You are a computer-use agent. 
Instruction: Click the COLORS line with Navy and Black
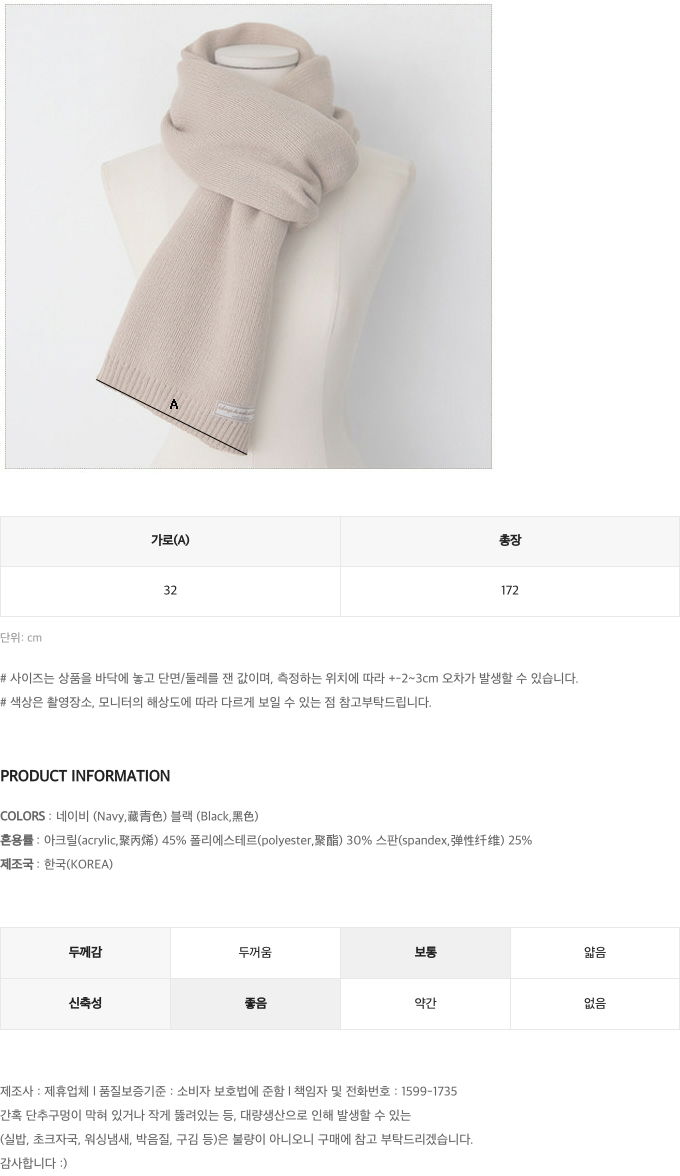[x=129, y=816]
